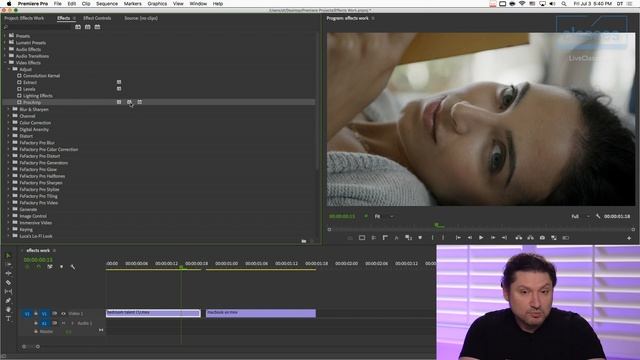
Task: Switch to the Source (no clips) tab
Action: tap(141, 18)
